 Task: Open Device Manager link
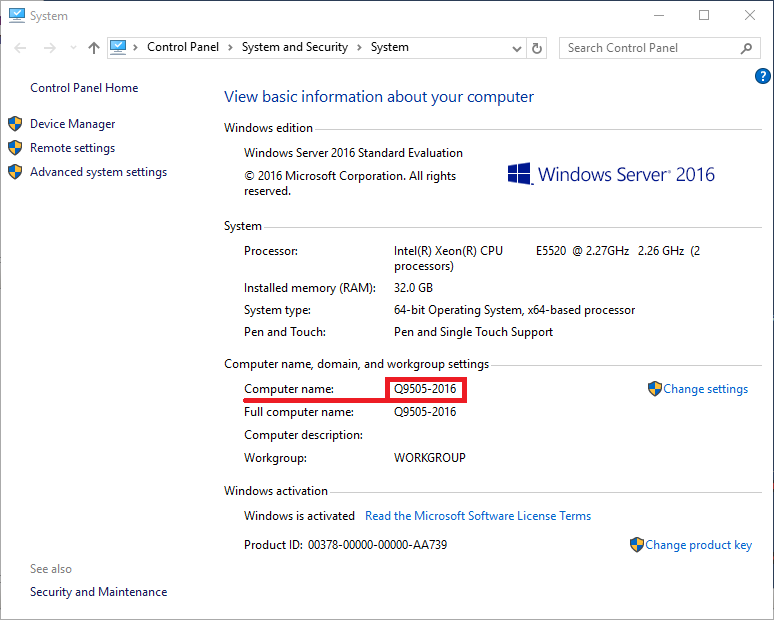pyautogui.click(x=73, y=124)
